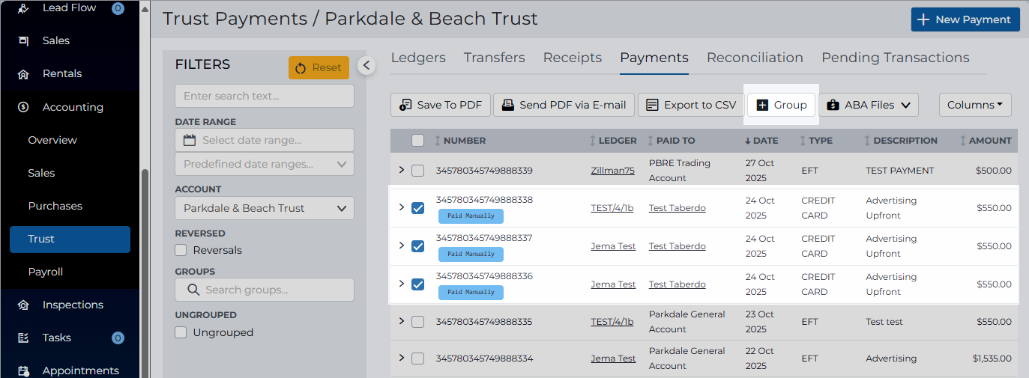Click the Rentals house sidebar icon

[x=24, y=74]
